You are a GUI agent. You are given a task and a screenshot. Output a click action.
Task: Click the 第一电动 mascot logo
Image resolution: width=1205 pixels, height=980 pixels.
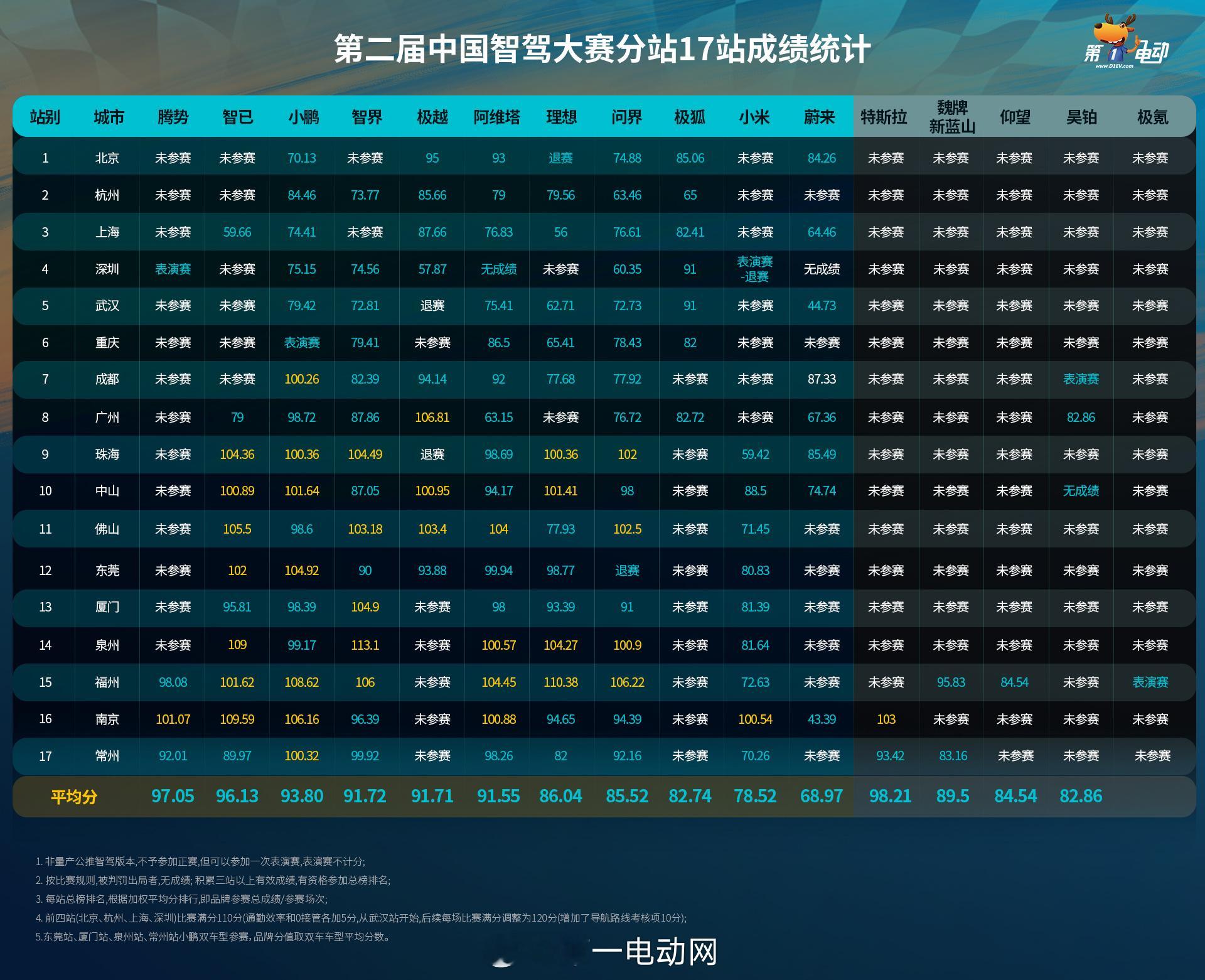tap(1127, 41)
